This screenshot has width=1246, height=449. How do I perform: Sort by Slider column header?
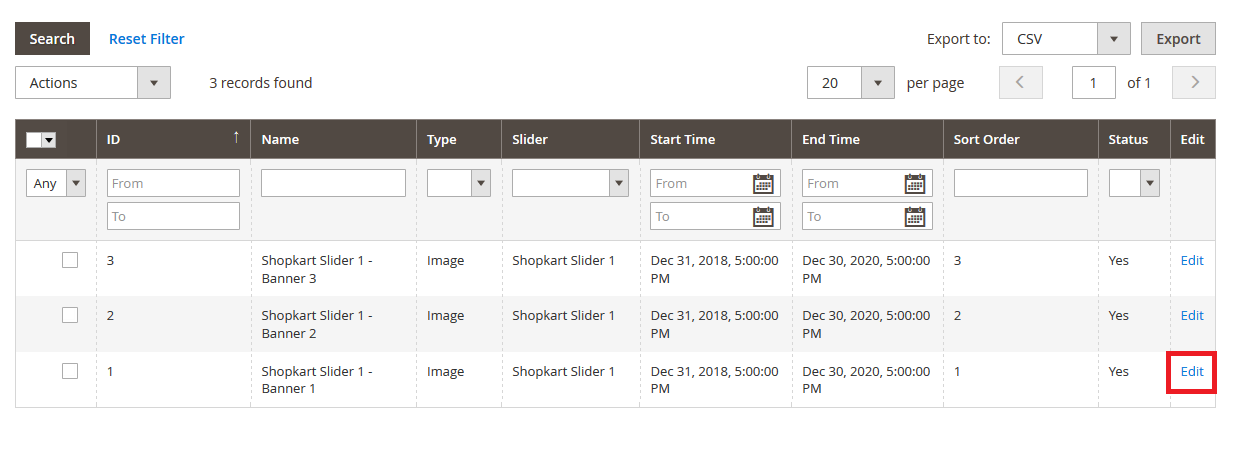pyautogui.click(x=570, y=139)
